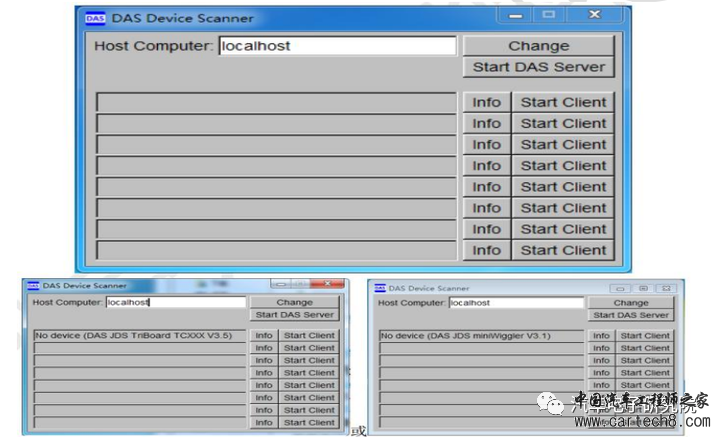Minimize the miniWiggler DAS Device Scanner window
720x437 pixels.
click(x=620, y=289)
